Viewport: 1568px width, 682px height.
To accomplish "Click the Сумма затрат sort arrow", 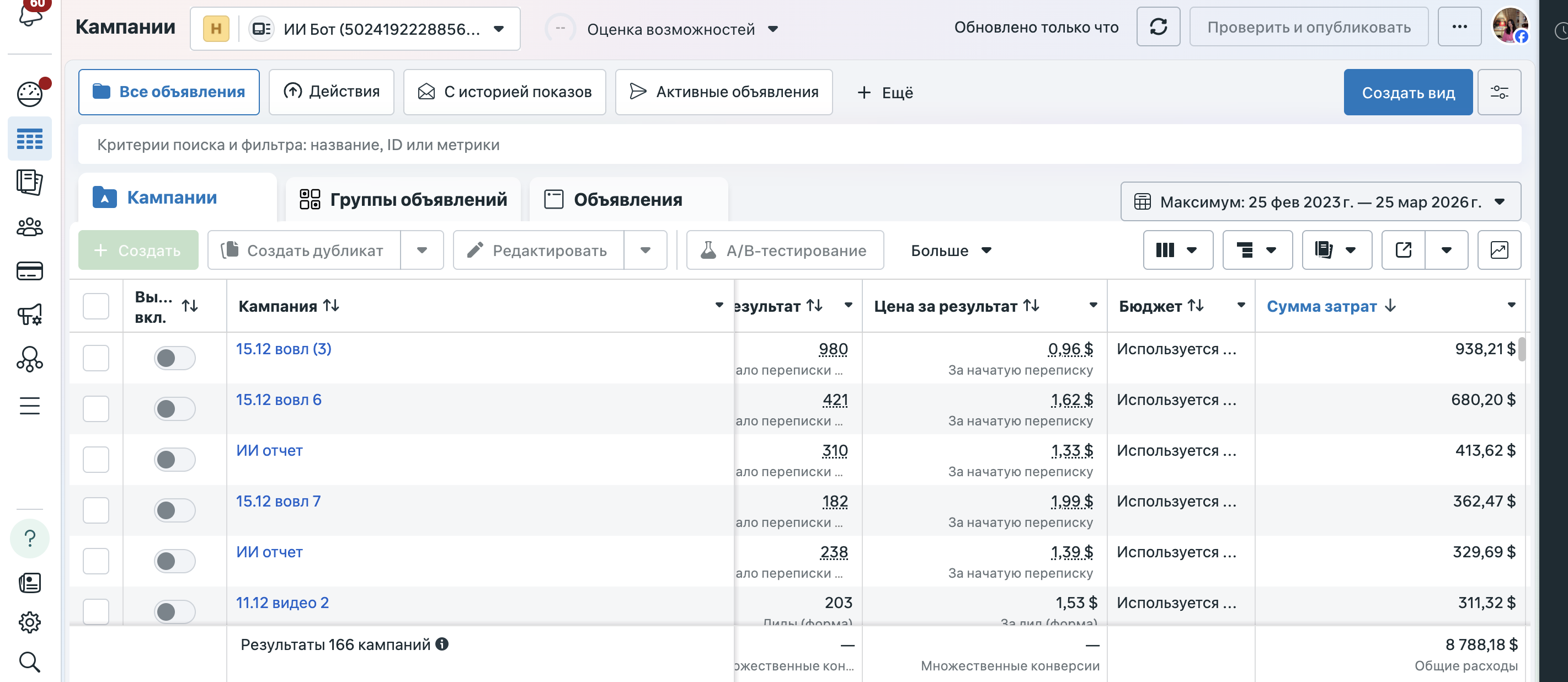I will [x=1390, y=306].
